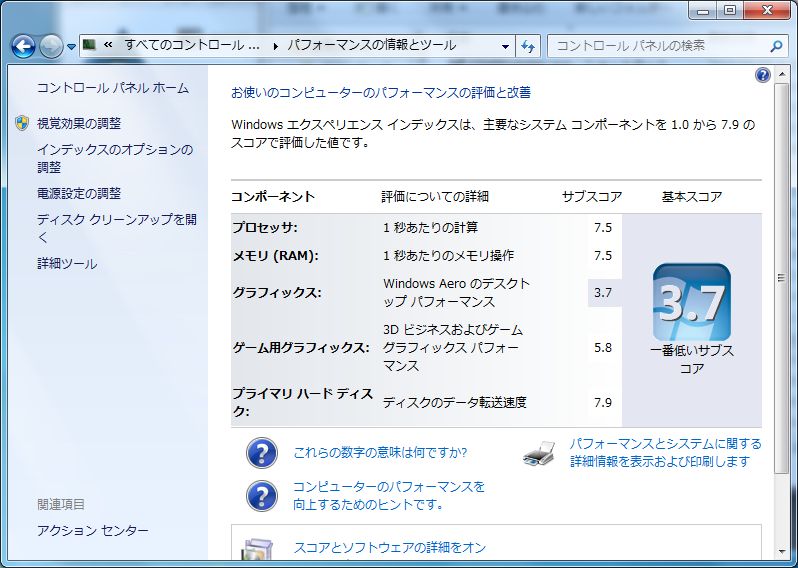
Task: Click the コンポーネント column header
Action: (x=273, y=196)
